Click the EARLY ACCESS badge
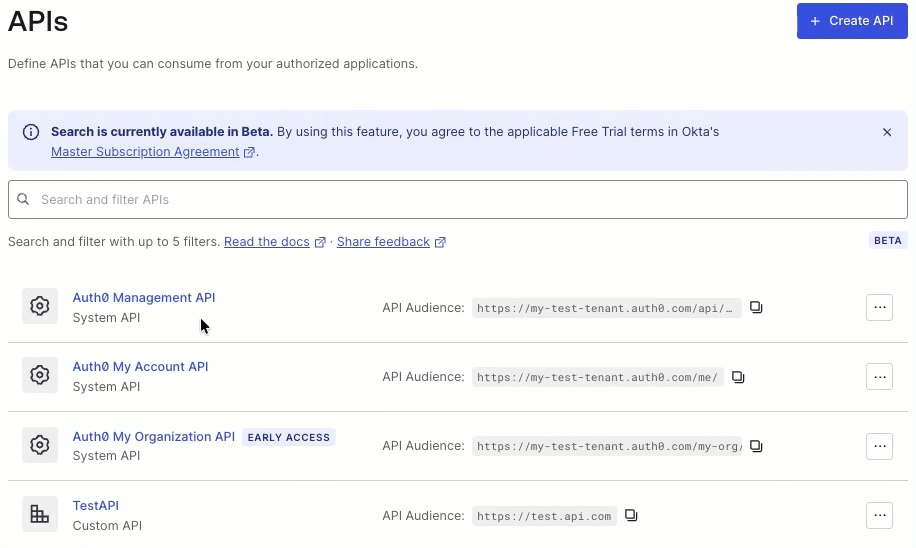 tap(289, 437)
